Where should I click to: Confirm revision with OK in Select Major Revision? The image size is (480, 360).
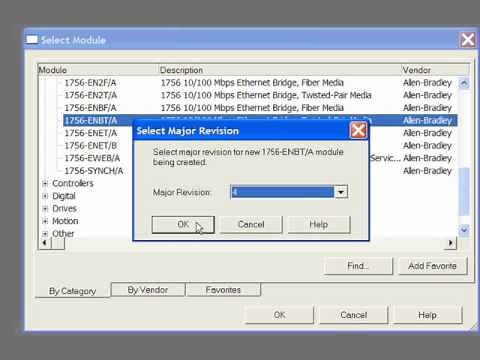coord(183,224)
